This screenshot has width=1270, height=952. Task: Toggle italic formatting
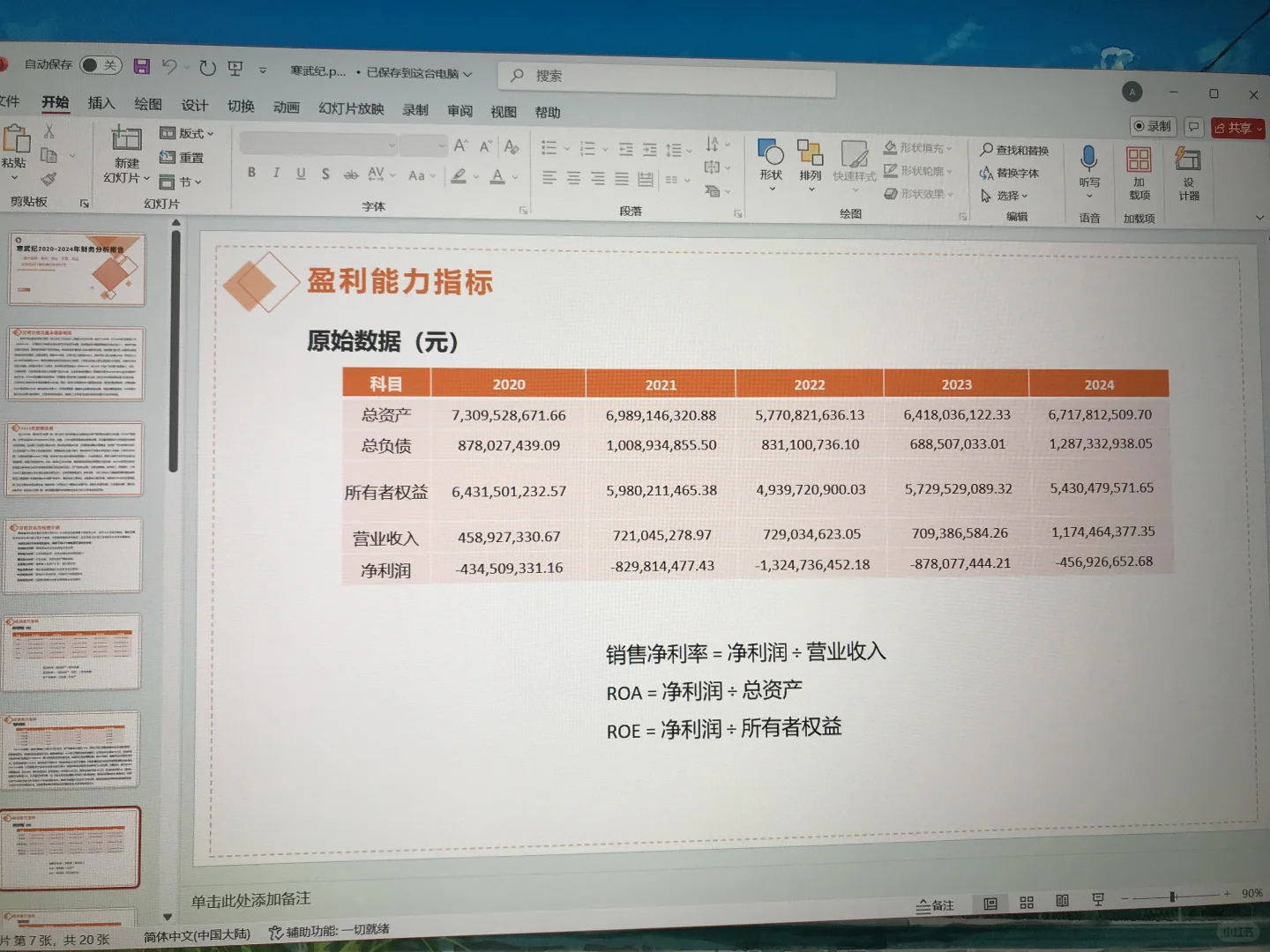click(x=276, y=174)
